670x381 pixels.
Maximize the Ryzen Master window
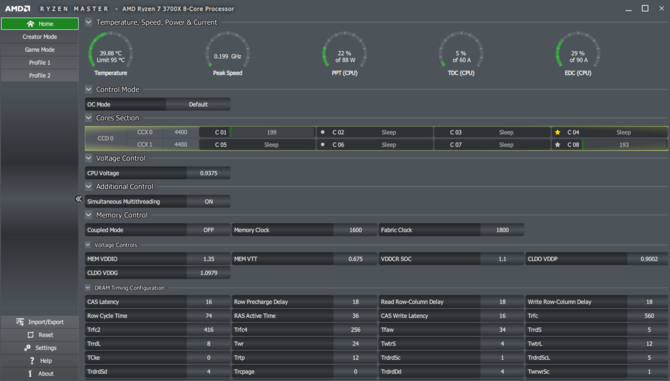pos(645,9)
